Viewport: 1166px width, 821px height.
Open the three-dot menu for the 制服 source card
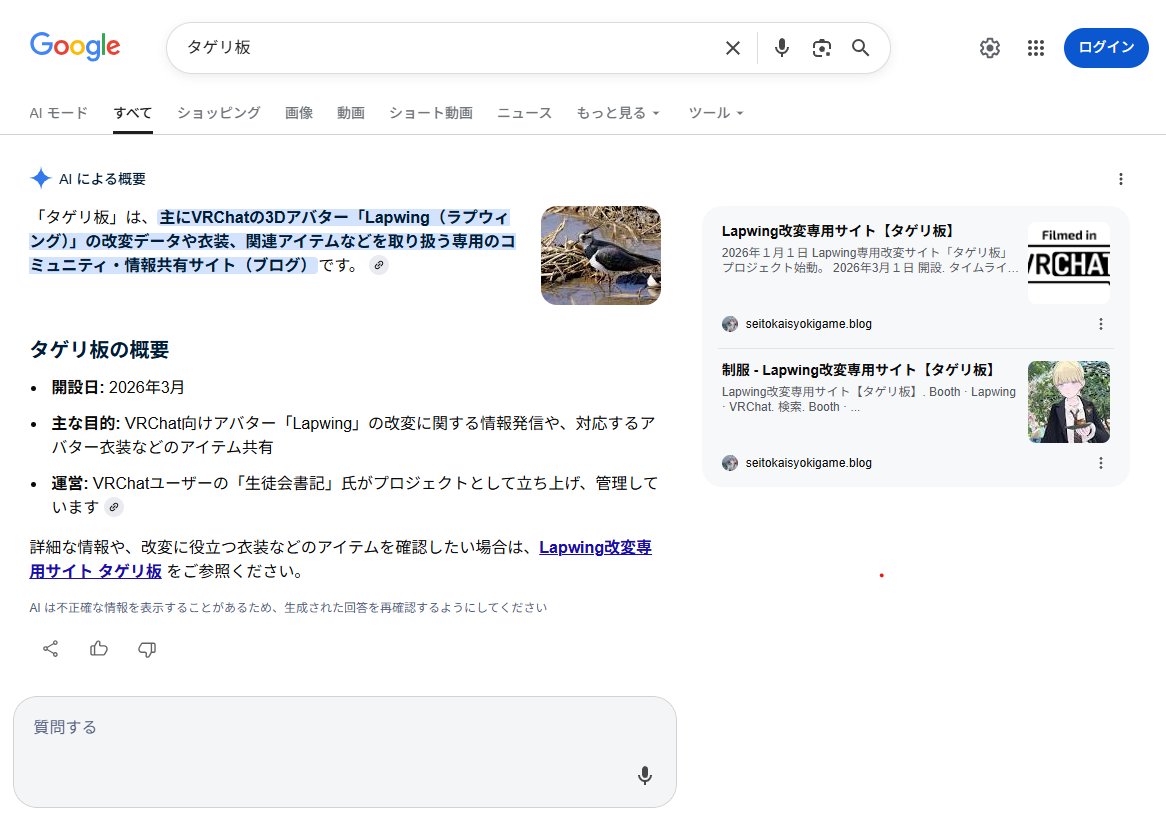pyautogui.click(x=1101, y=463)
